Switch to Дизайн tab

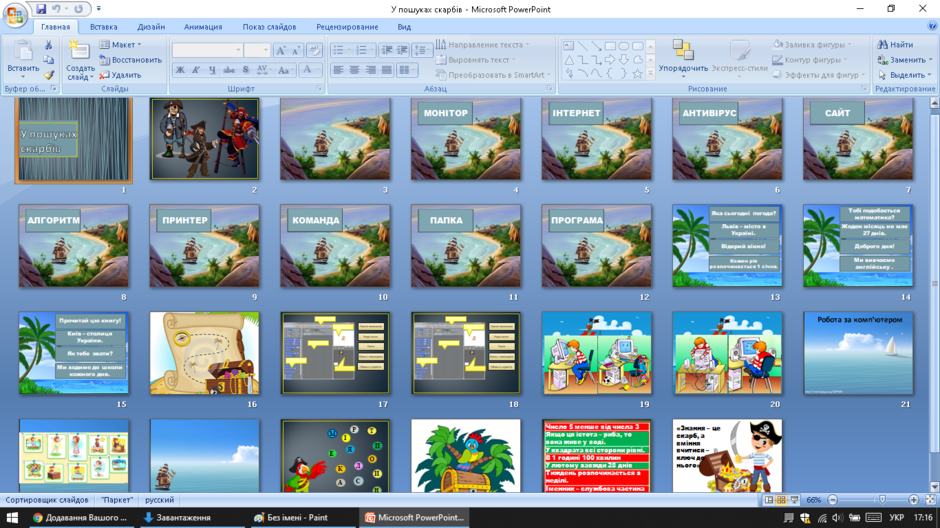(151, 27)
